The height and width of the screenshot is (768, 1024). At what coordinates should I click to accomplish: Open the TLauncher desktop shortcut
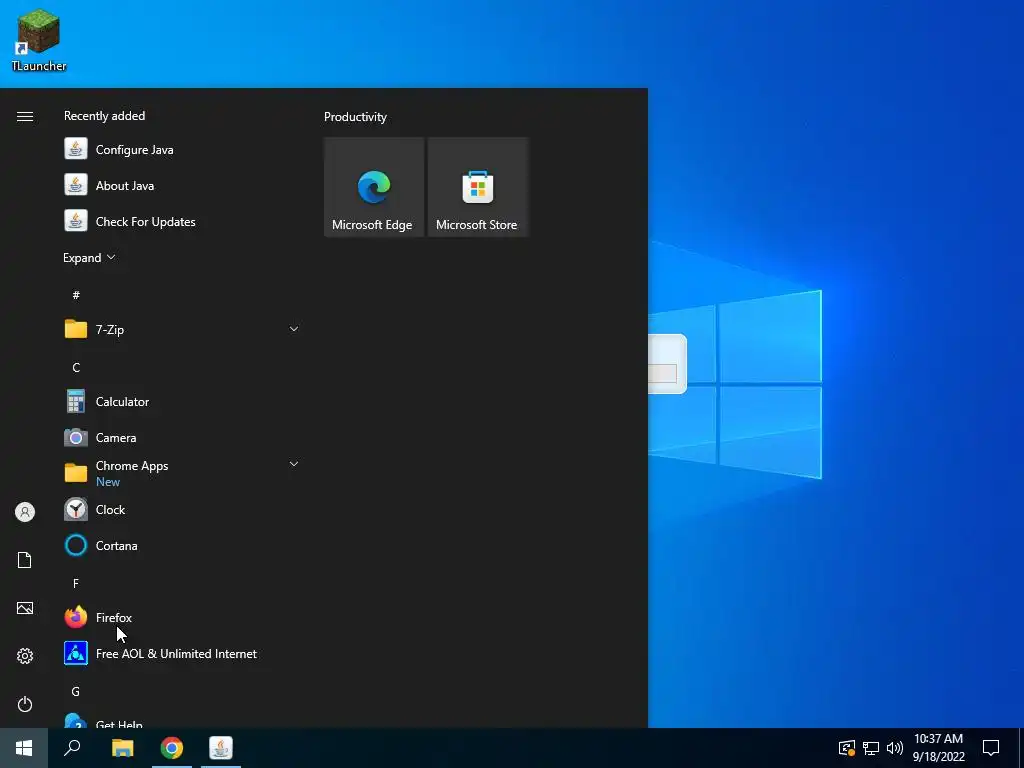click(39, 40)
